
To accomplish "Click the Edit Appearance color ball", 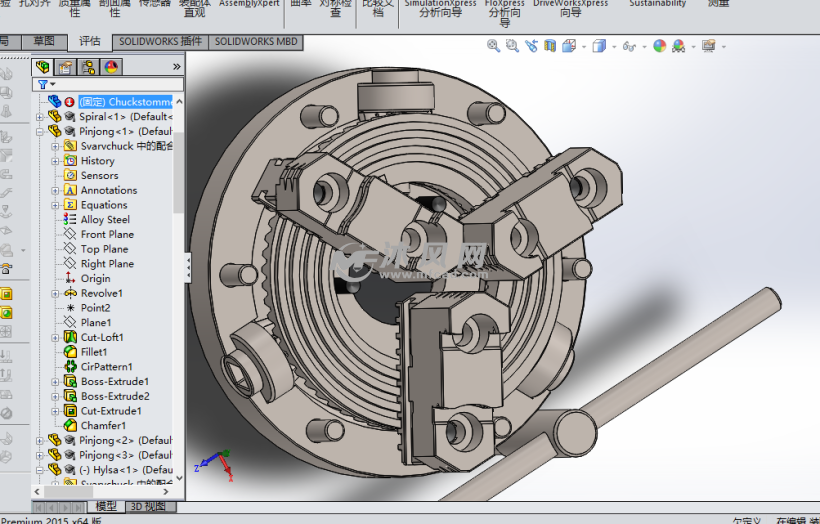I will (659, 46).
